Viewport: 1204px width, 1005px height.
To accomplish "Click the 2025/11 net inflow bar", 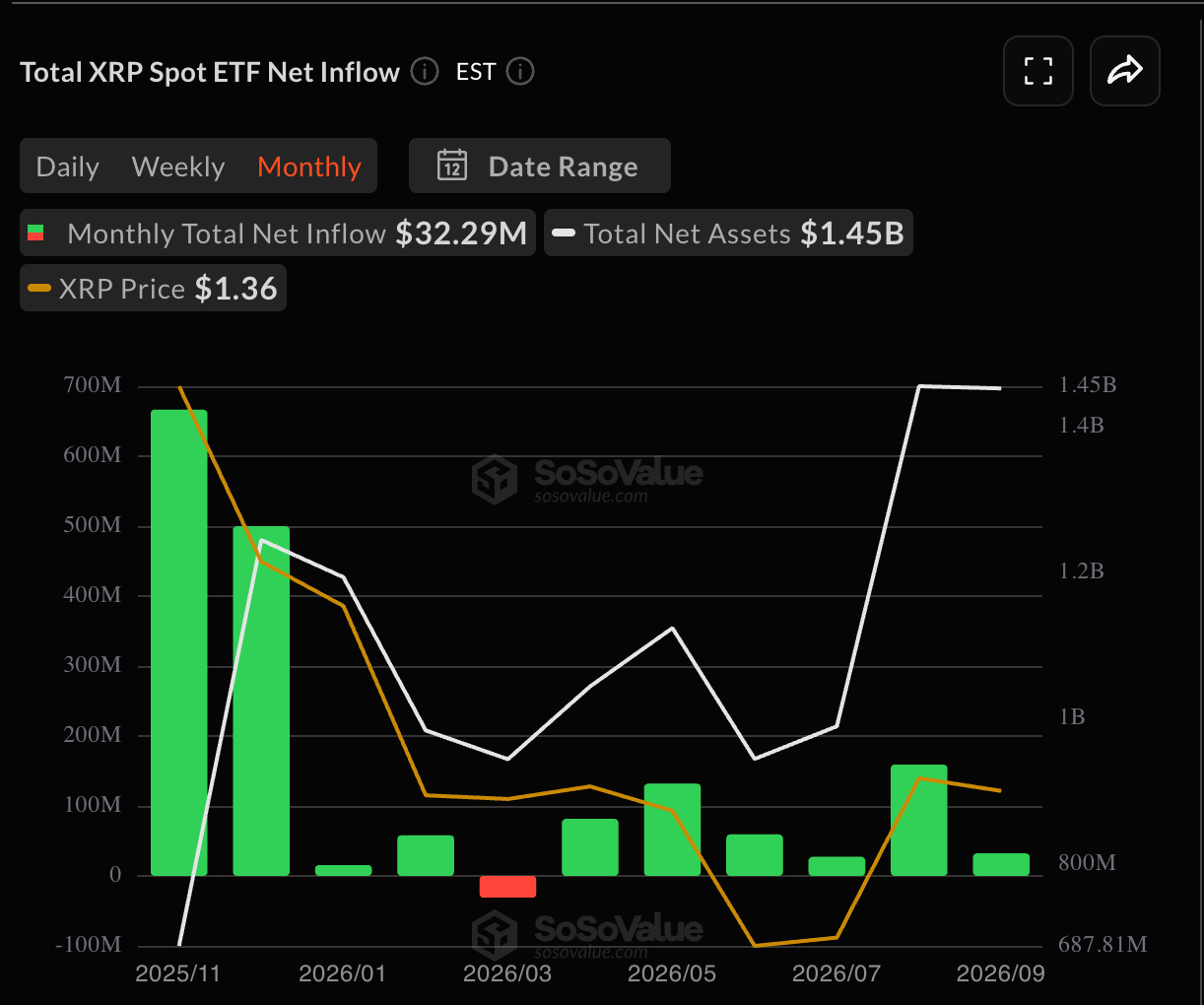I will 179,642.
